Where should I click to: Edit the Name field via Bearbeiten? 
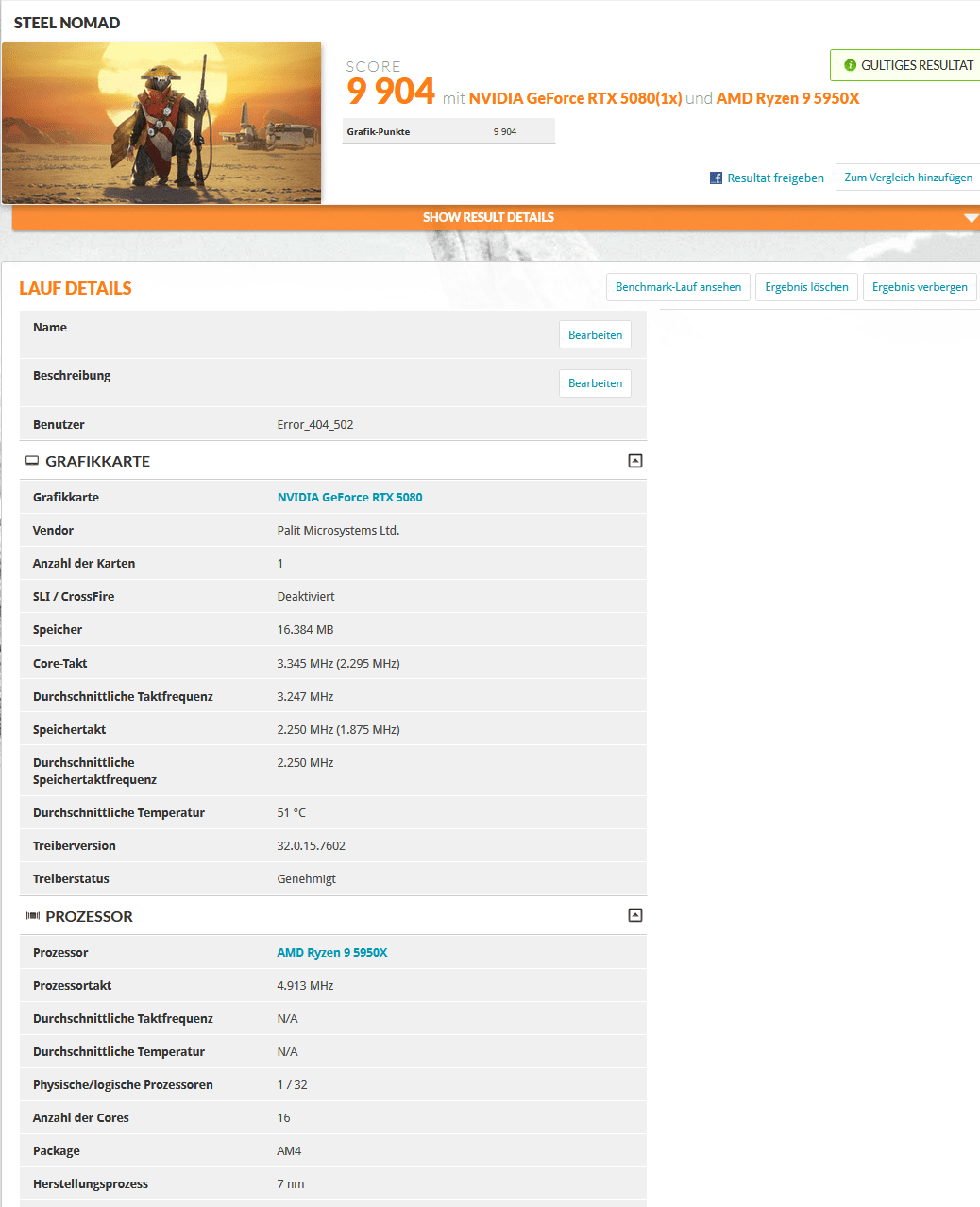(x=595, y=335)
